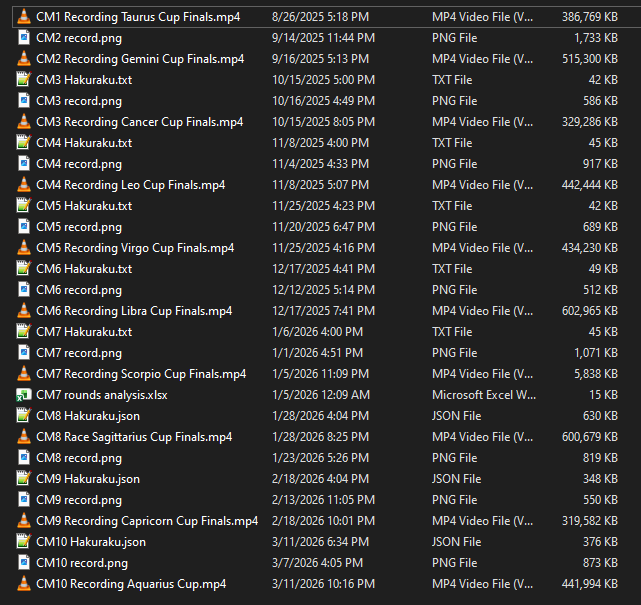The width and height of the screenshot is (641, 605).
Task: Click the file icon of CM9 Hakuraku.json
Action: 24,479
